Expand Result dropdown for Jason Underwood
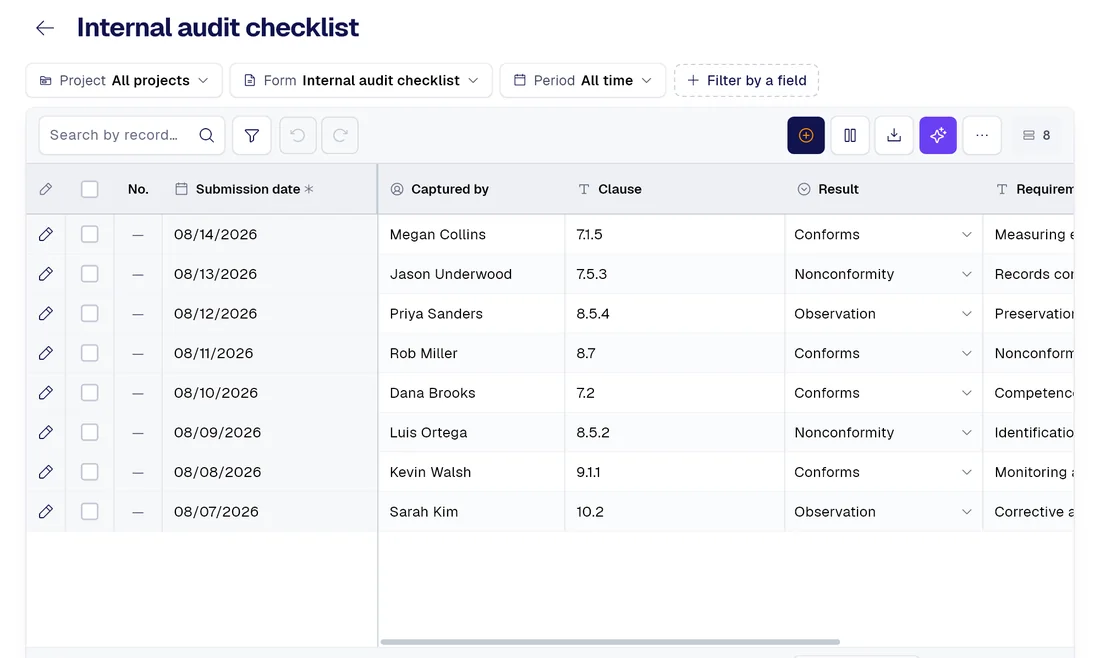The width and height of the screenshot is (1100, 658). [967, 274]
